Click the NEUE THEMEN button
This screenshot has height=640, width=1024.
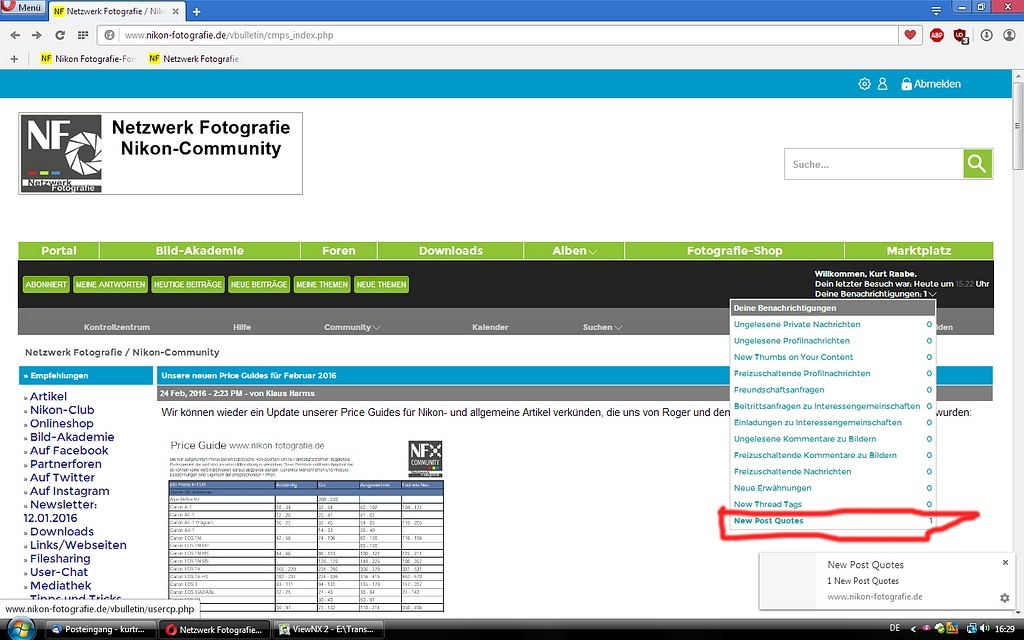point(381,285)
